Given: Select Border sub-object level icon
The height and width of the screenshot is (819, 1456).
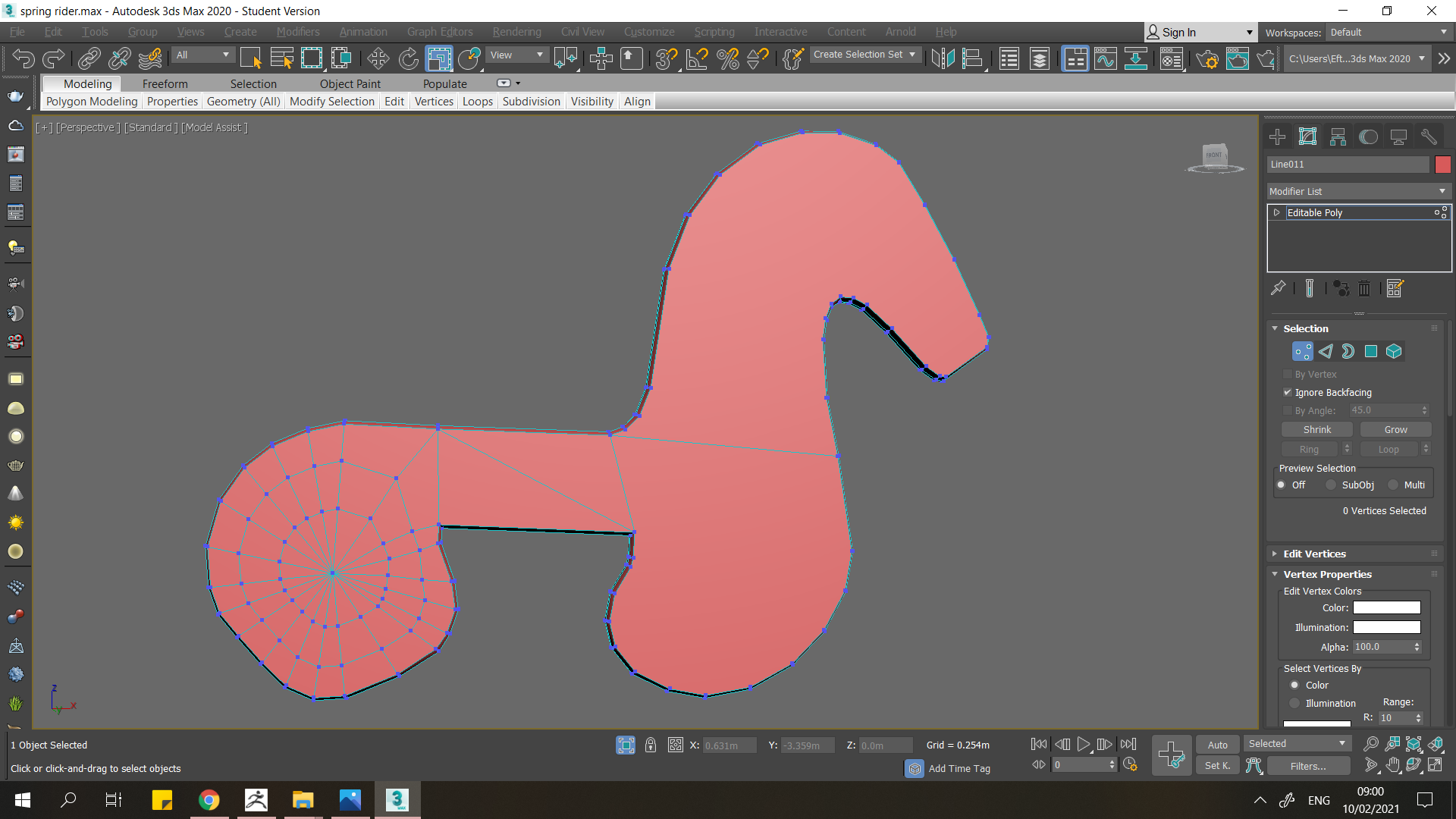Looking at the screenshot, I should 1348,351.
